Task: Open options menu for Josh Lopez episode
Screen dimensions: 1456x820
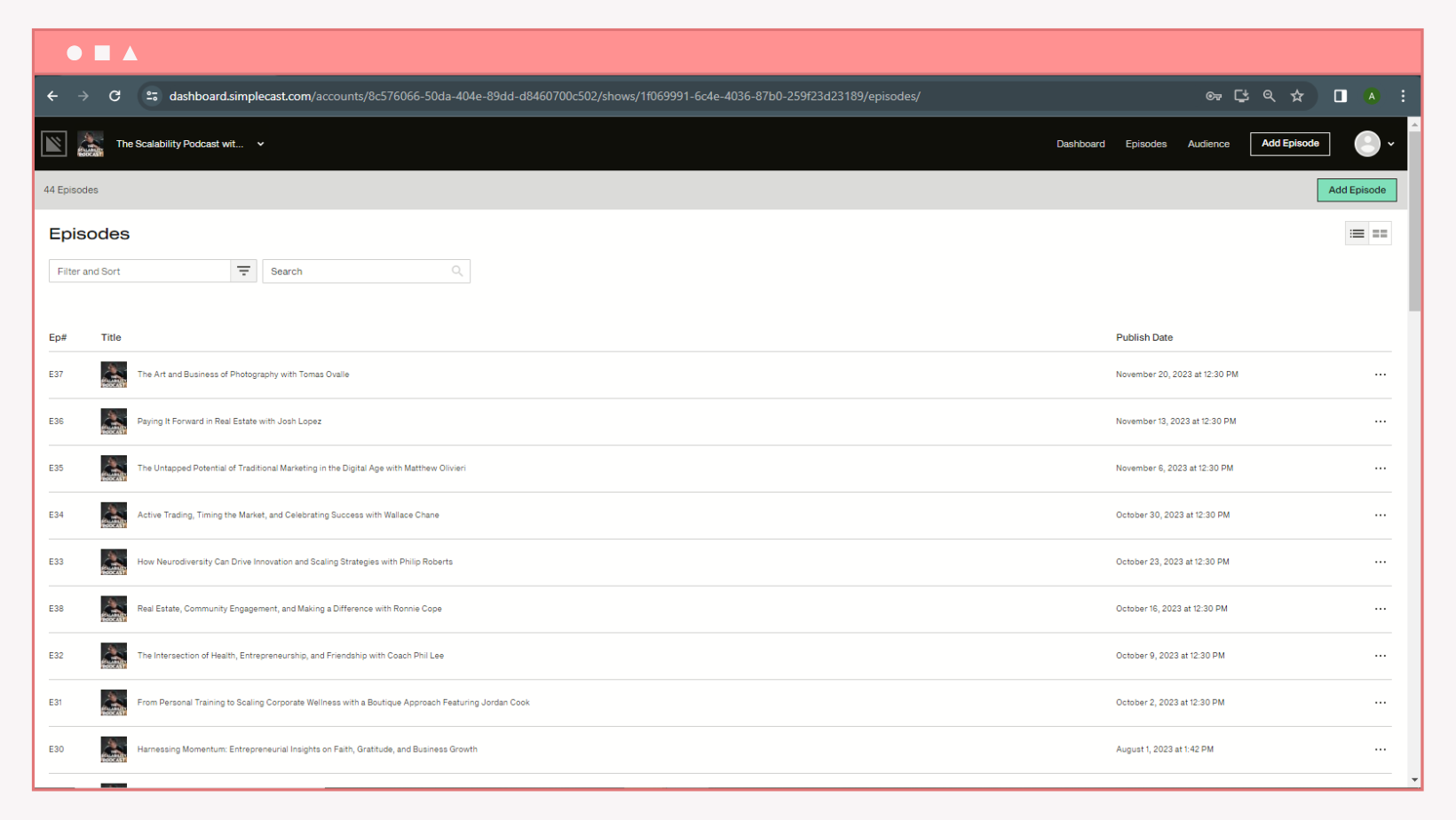Action: (x=1381, y=422)
